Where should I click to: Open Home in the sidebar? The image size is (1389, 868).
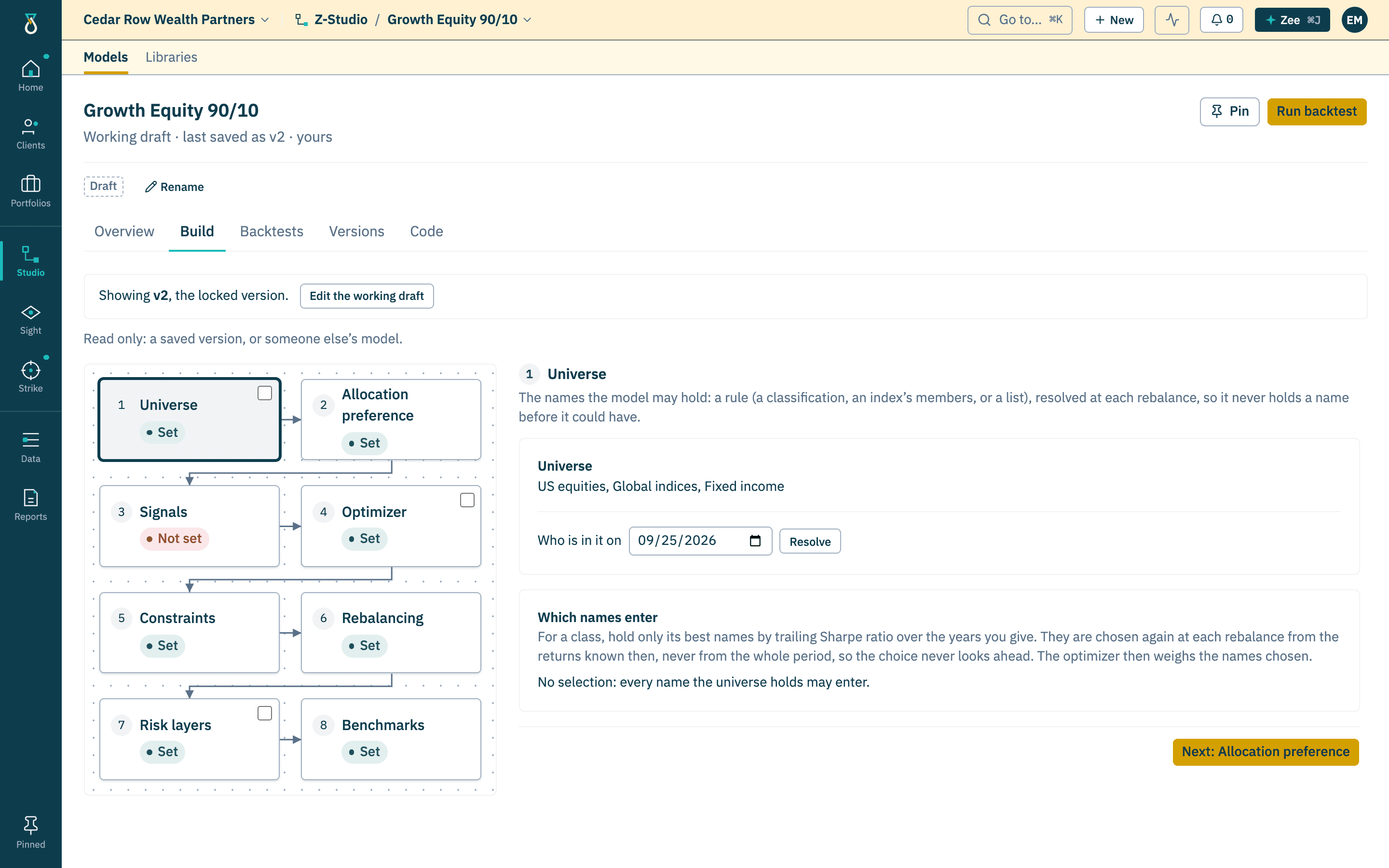(30, 76)
